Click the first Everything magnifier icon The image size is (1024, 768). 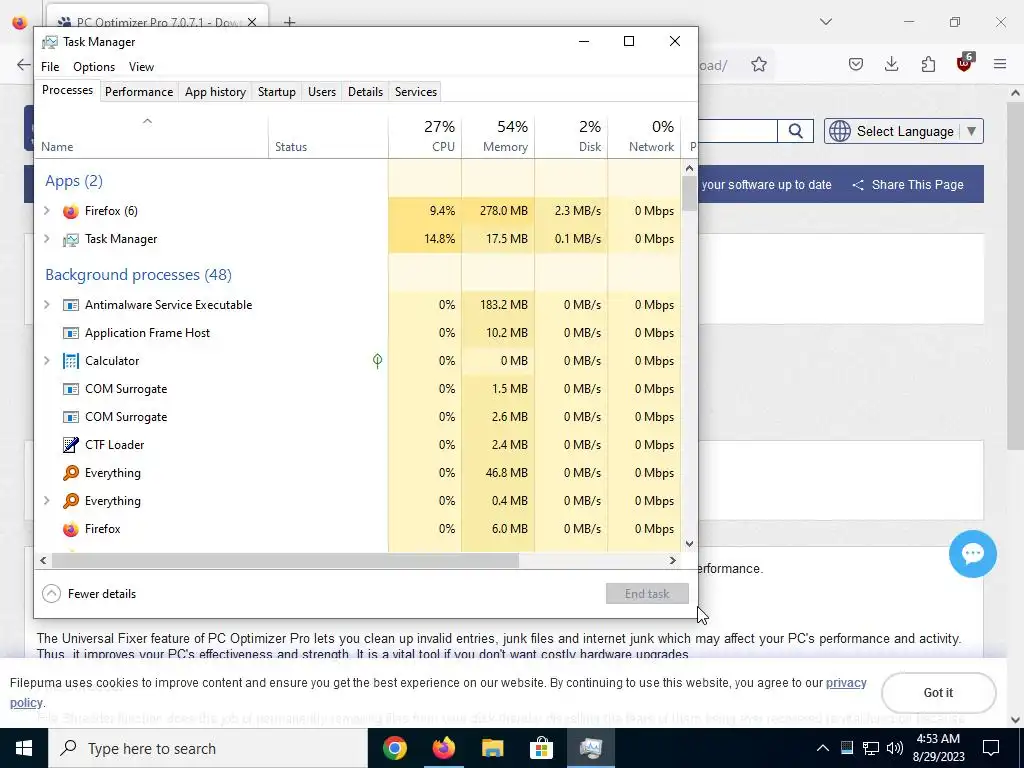tap(71, 473)
